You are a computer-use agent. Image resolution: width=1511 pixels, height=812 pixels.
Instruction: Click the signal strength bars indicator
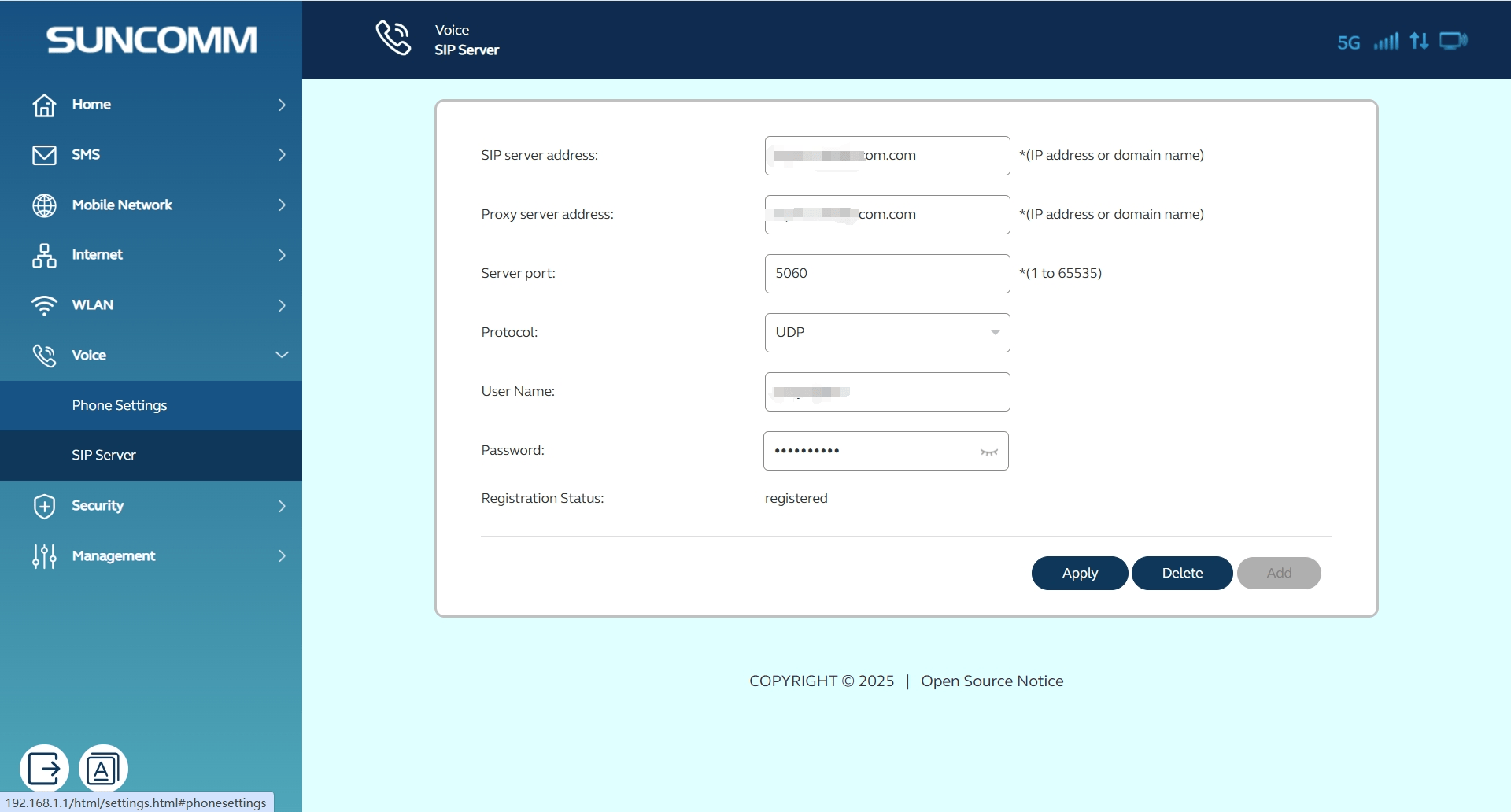pyautogui.click(x=1387, y=41)
